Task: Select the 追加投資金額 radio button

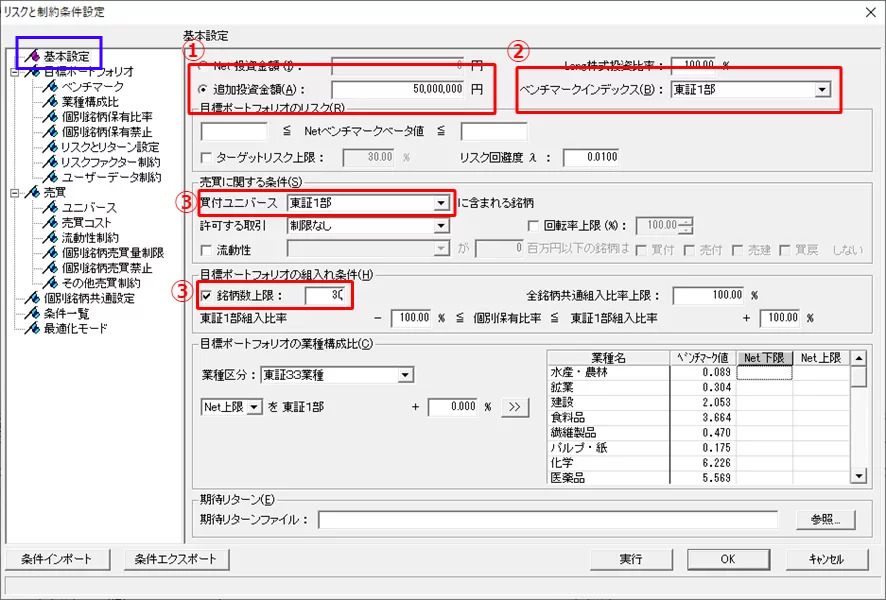Action: click(x=205, y=89)
